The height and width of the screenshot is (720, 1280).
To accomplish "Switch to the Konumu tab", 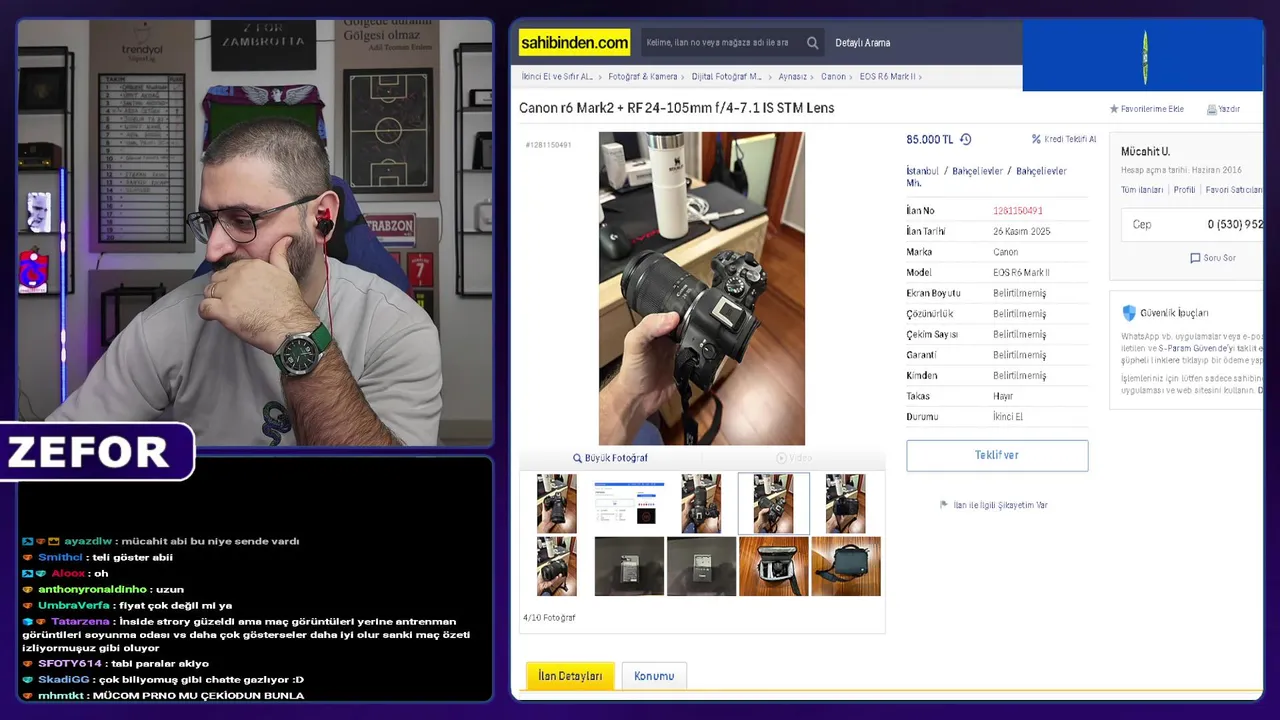I will pyautogui.click(x=654, y=676).
